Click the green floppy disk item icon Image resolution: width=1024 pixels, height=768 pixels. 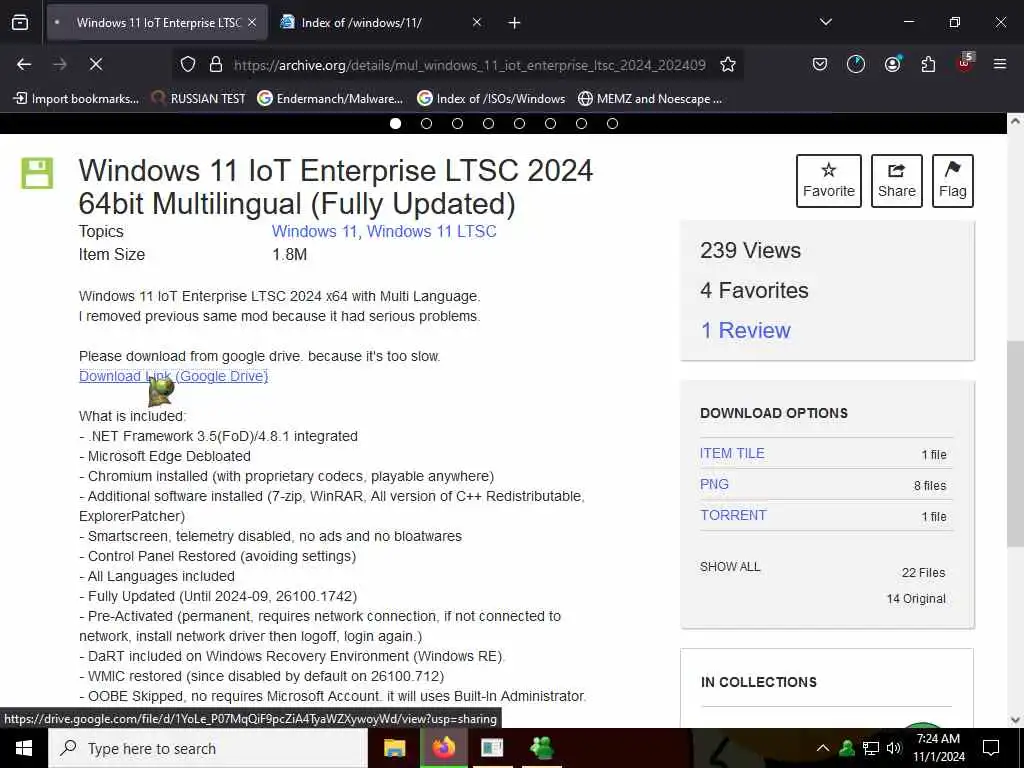click(x=37, y=173)
